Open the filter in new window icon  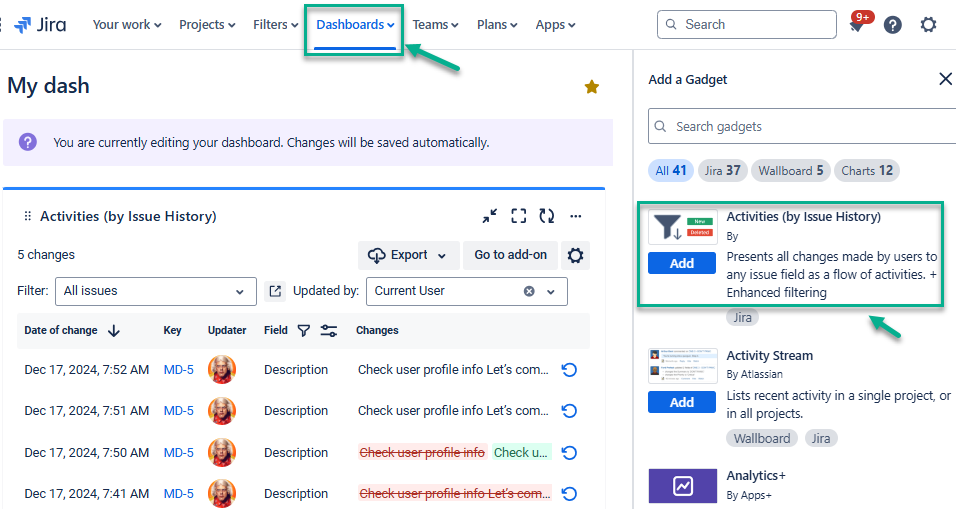(x=275, y=291)
